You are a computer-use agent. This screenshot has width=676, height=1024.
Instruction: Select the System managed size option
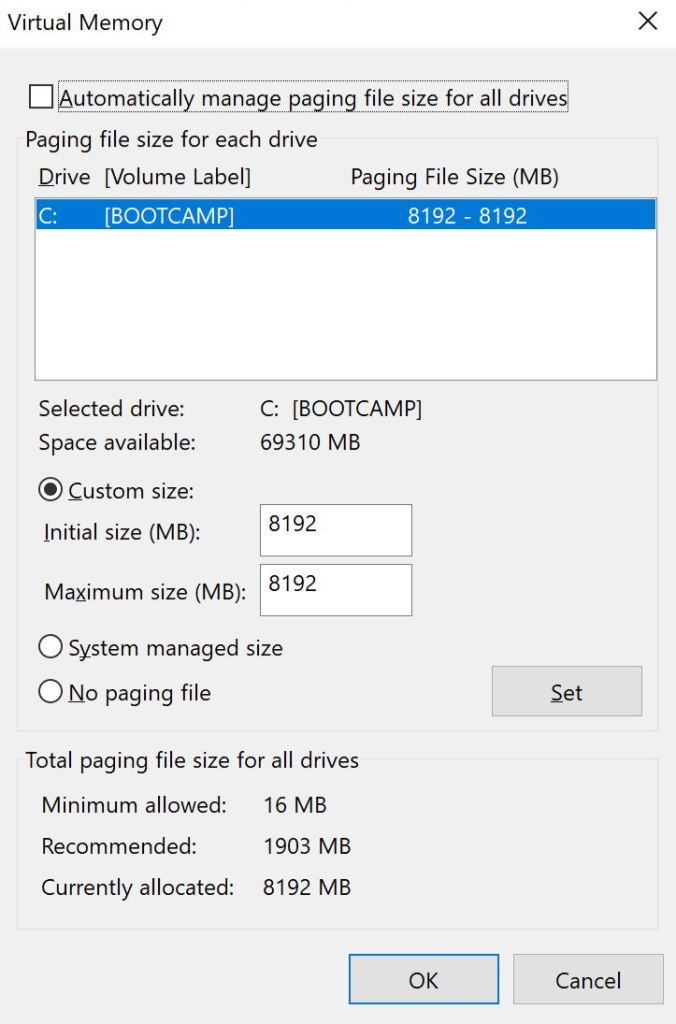(50, 648)
